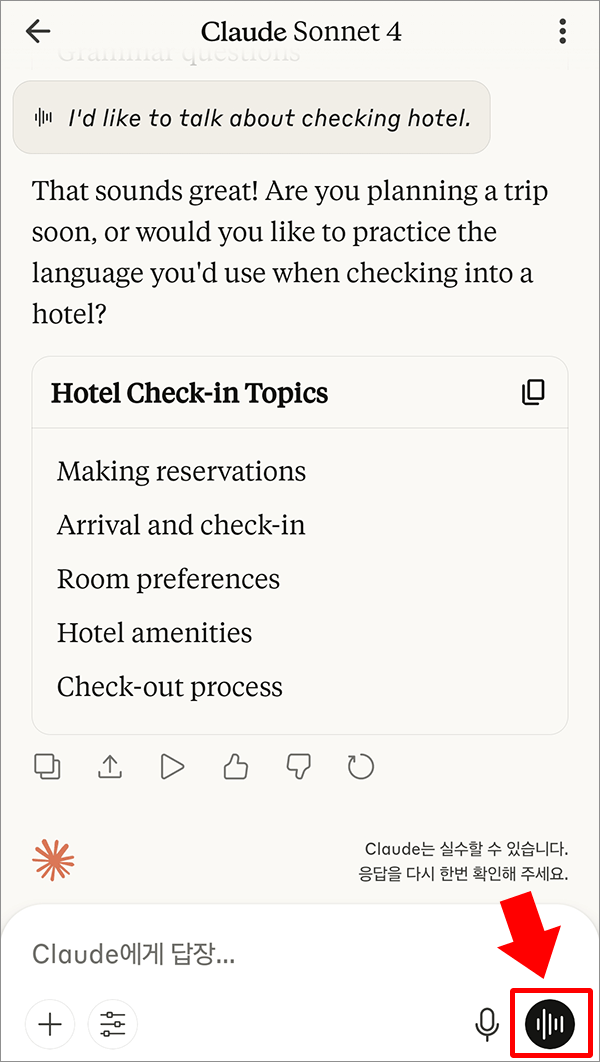Open the Claude Sonnet 4 model selector
Viewport: 600px width, 1062px height.
tap(302, 31)
